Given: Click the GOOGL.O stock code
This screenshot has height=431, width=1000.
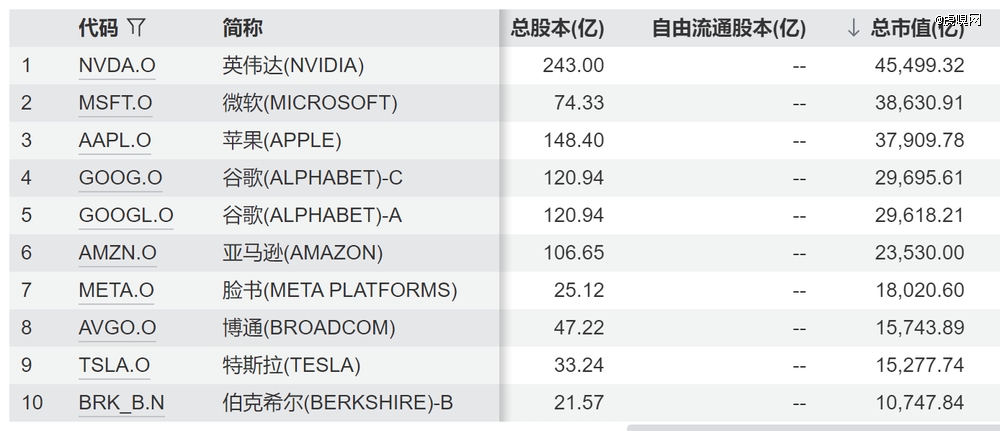Looking at the screenshot, I should click(126, 215).
